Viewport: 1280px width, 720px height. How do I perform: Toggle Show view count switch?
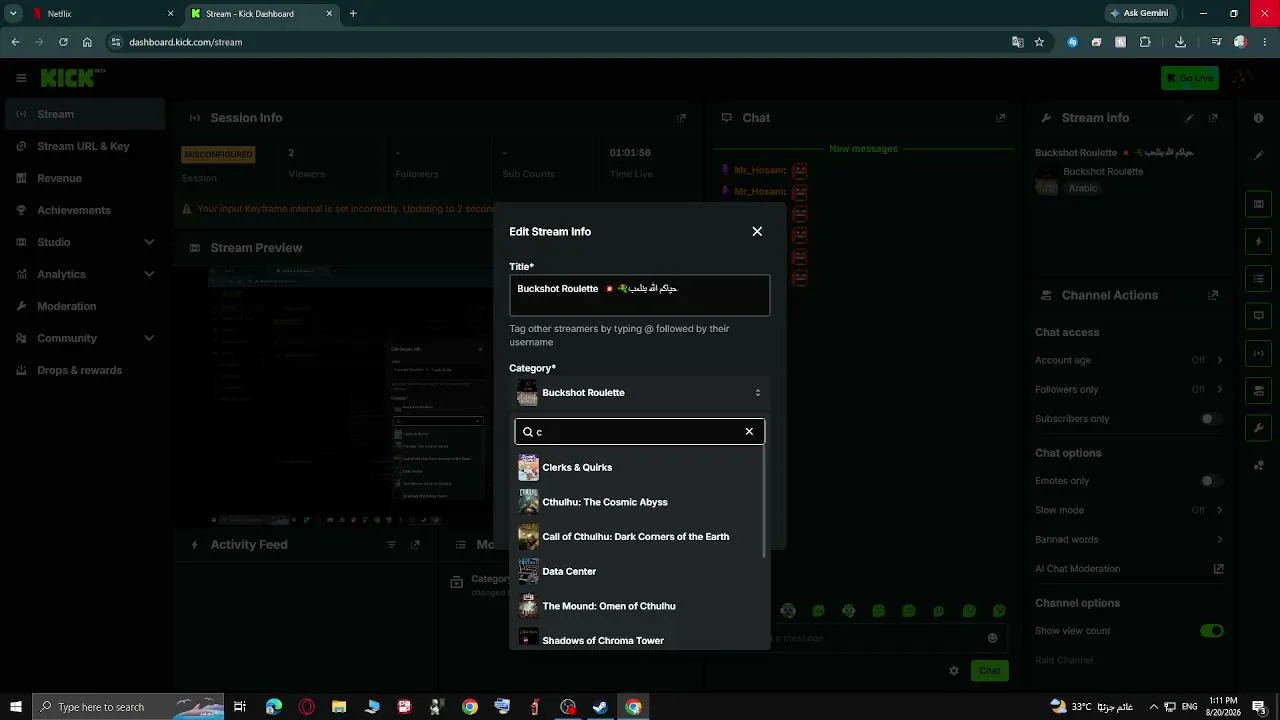(x=1211, y=631)
